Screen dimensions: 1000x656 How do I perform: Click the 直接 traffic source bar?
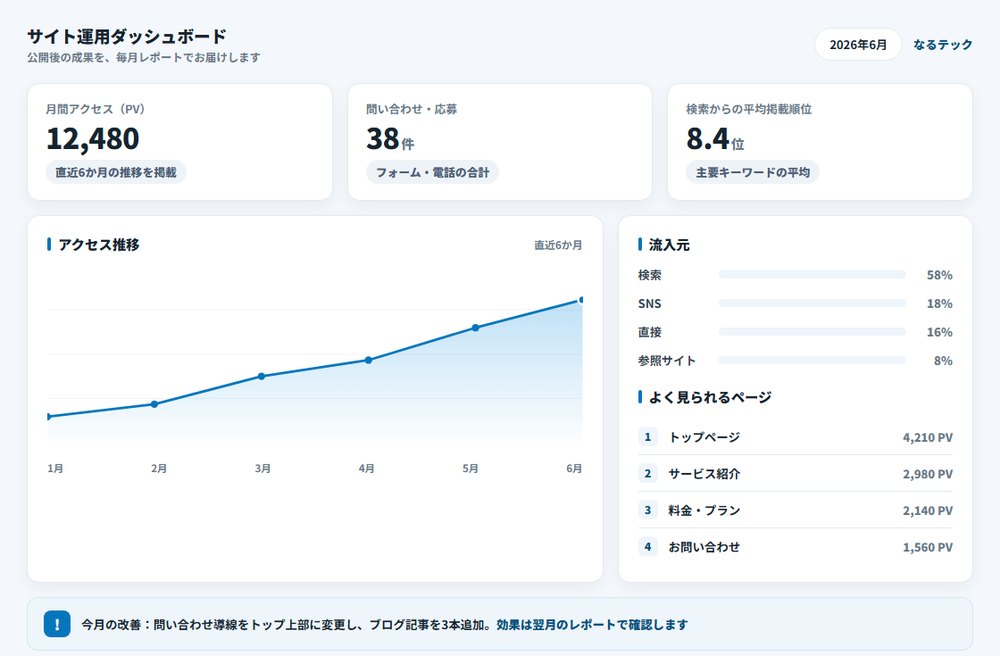(x=812, y=332)
